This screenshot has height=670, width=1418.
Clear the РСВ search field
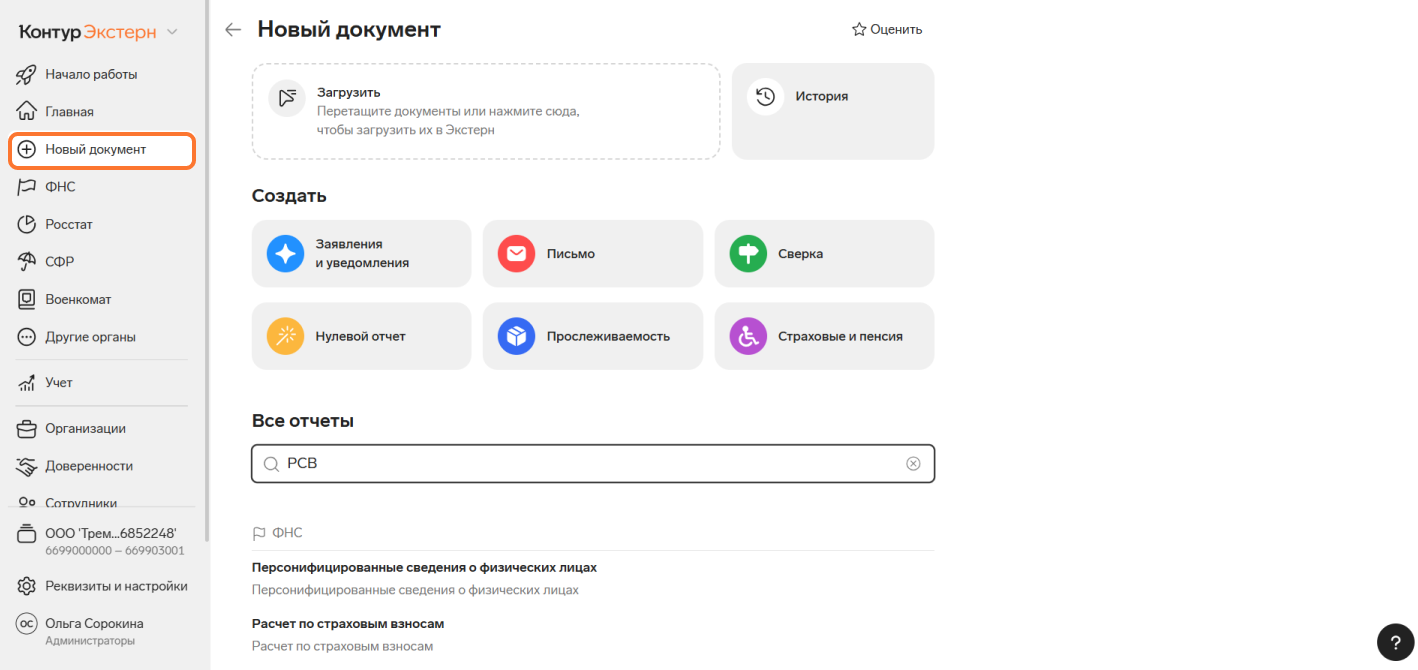[x=913, y=464]
